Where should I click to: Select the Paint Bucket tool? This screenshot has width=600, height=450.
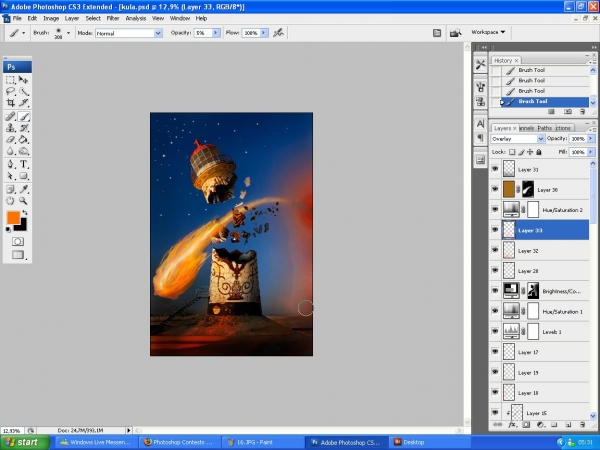[x=23, y=139]
